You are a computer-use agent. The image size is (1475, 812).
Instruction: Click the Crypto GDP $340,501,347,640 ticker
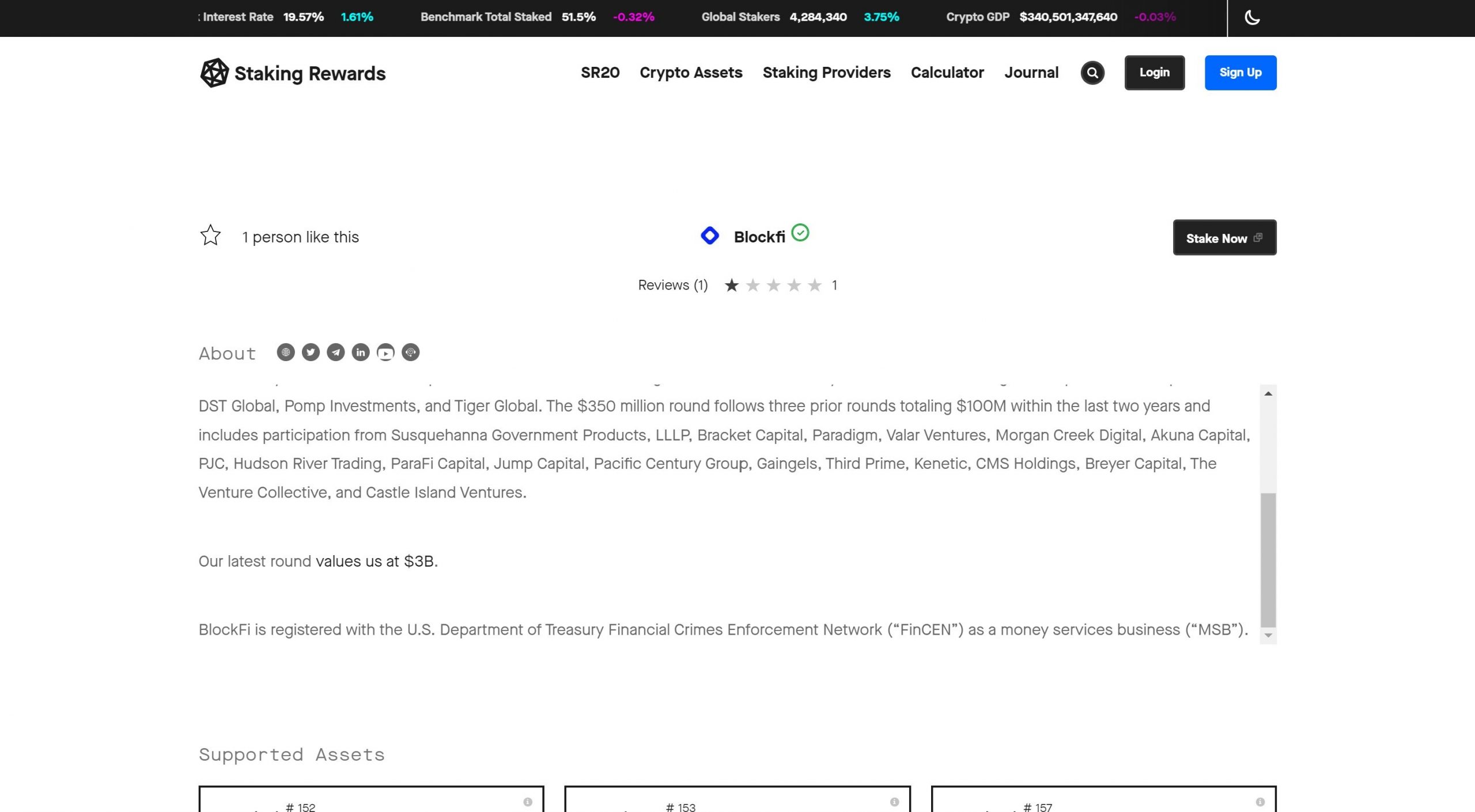pyautogui.click(x=1061, y=17)
